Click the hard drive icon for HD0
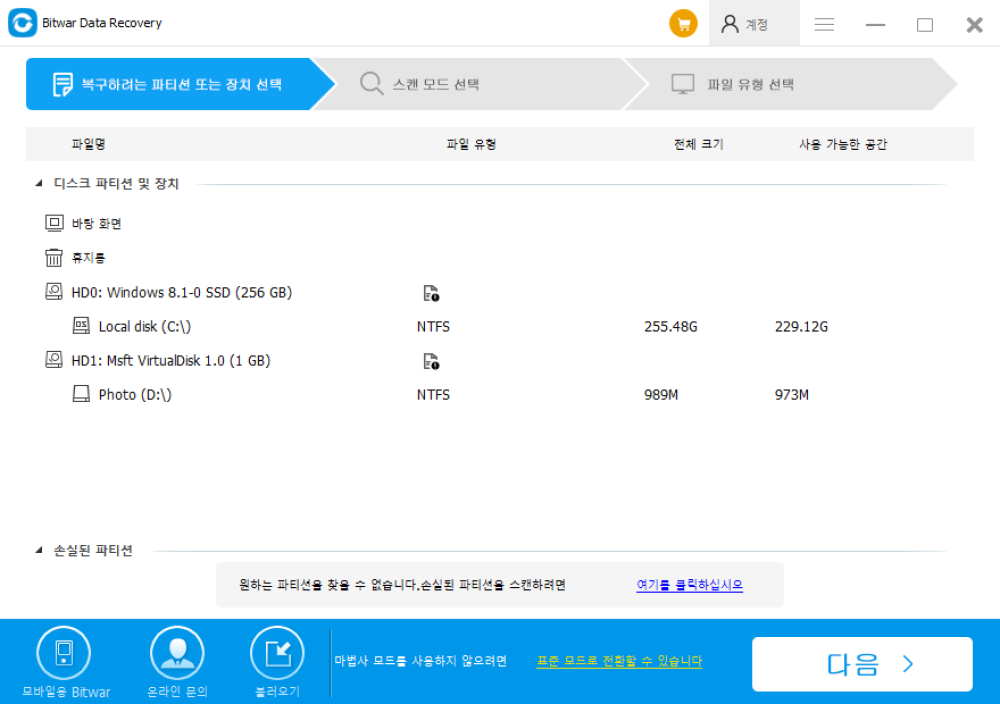Image resolution: width=1000 pixels, height=704 pixels. pyautogui.click(x=54, y=291)
